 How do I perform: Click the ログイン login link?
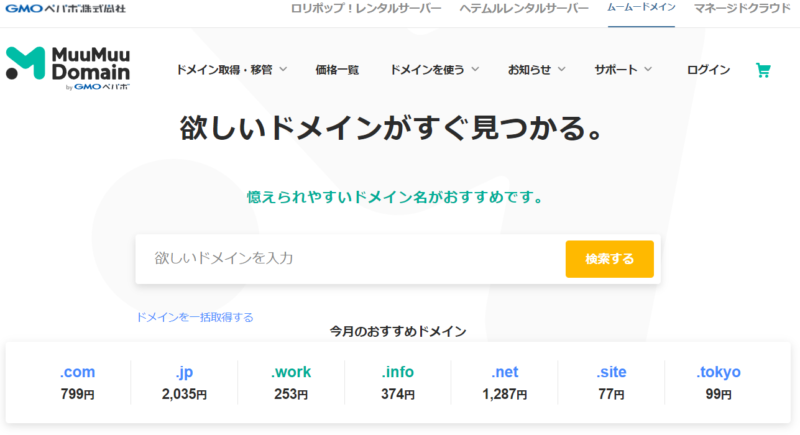click(x=708, y=70)
